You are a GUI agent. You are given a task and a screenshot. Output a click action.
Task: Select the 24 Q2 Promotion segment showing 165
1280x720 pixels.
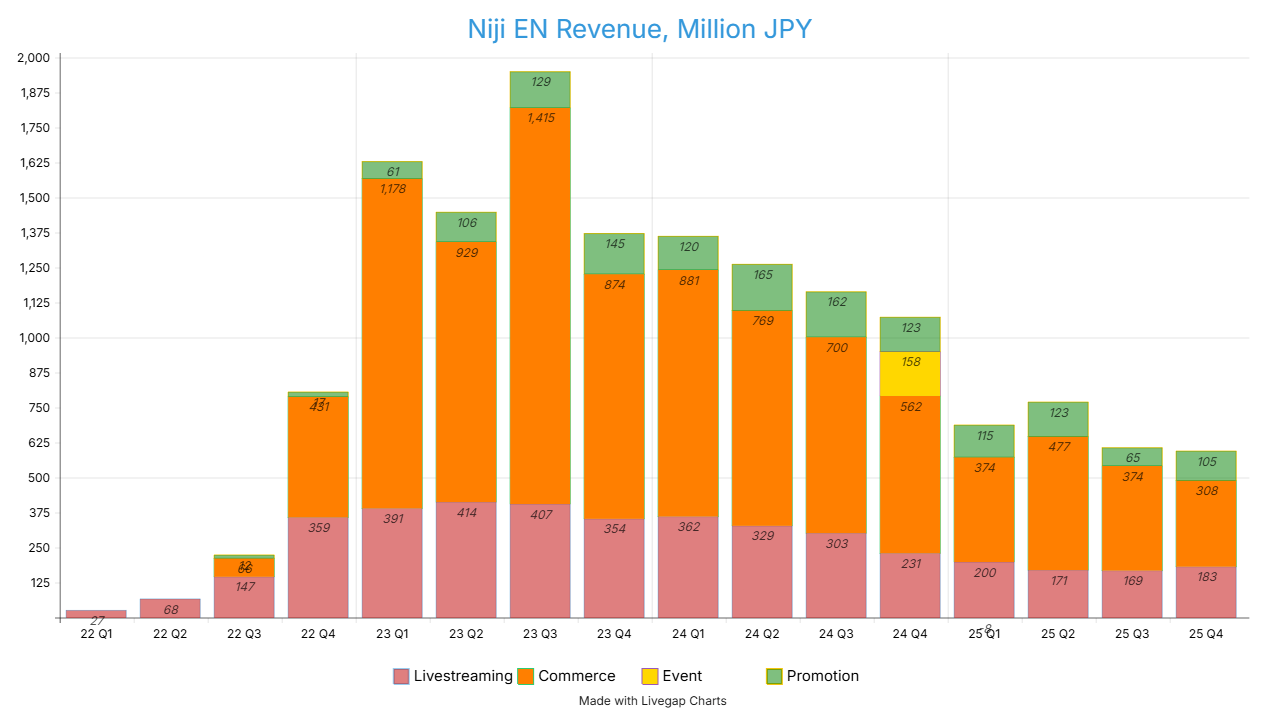pyautogui.click(x=762, y=288)
